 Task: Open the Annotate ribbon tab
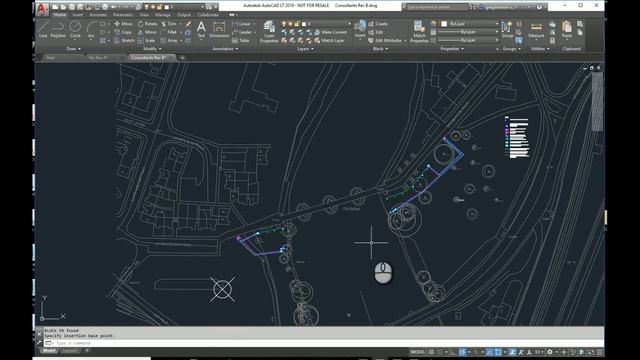pos(98,15)
